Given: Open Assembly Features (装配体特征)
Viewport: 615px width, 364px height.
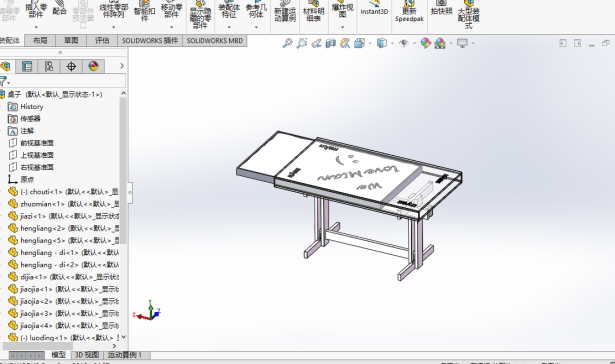Looking at the screenshot, I should (229, 10).
